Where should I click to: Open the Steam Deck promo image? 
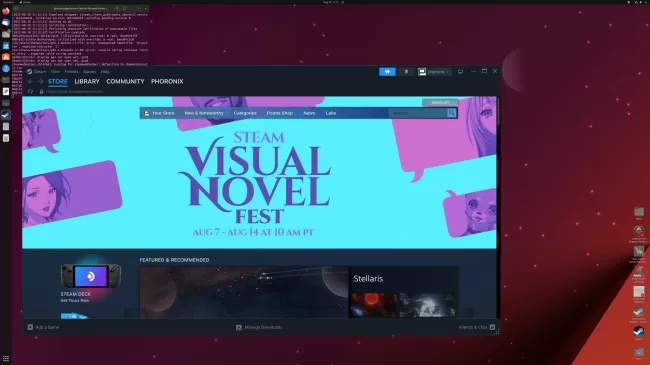[x=91, y=276]
